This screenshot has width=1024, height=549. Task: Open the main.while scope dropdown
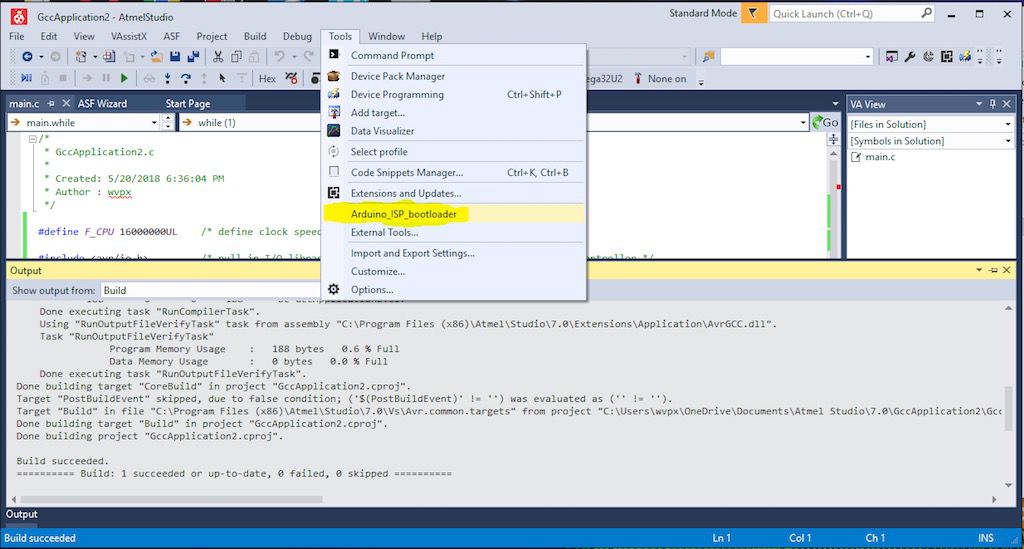(x=154, y=122)
